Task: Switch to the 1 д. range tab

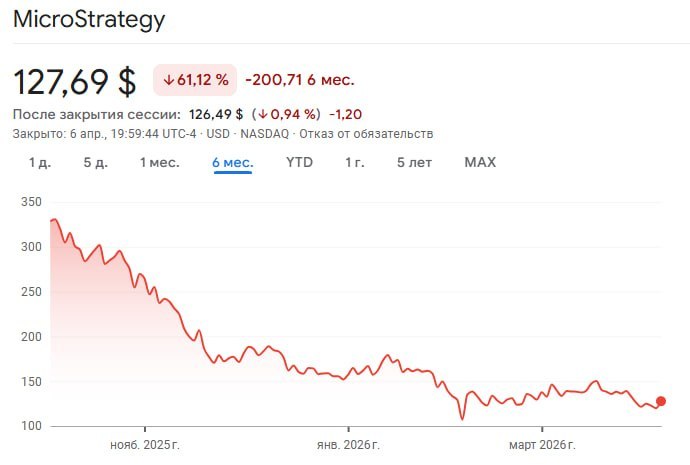Action: (39, 162)
